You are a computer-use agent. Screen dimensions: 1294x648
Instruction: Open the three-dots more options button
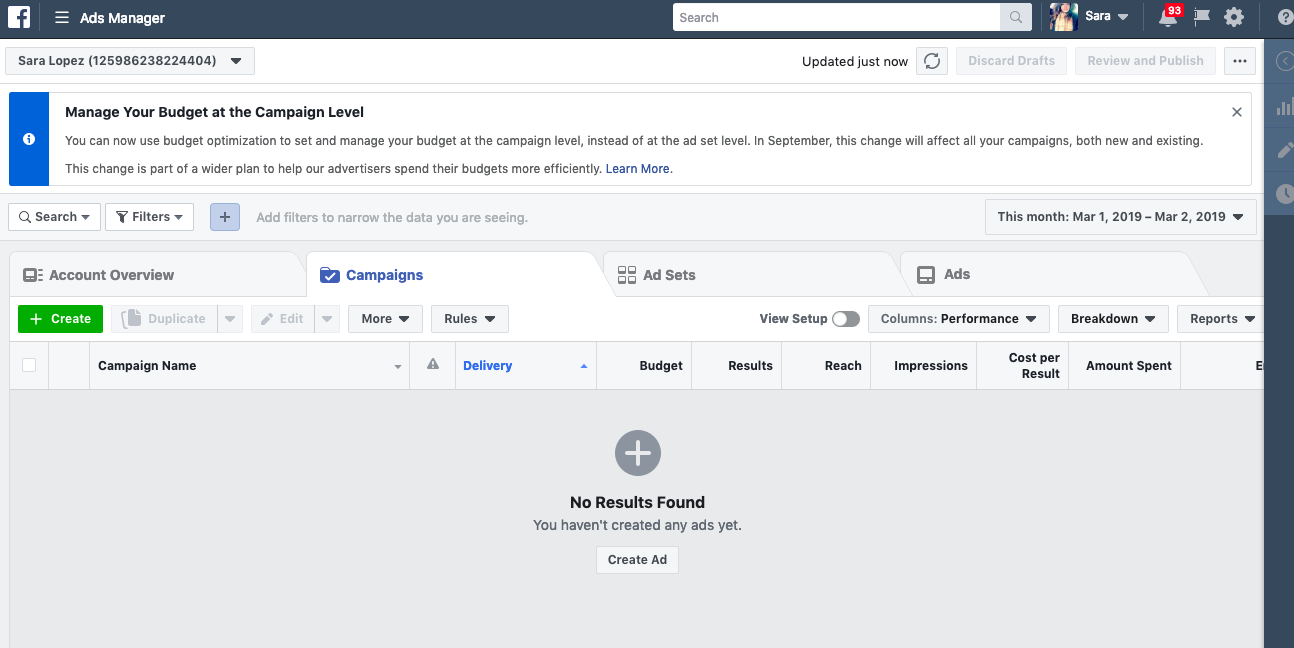tap(1240, 61)
